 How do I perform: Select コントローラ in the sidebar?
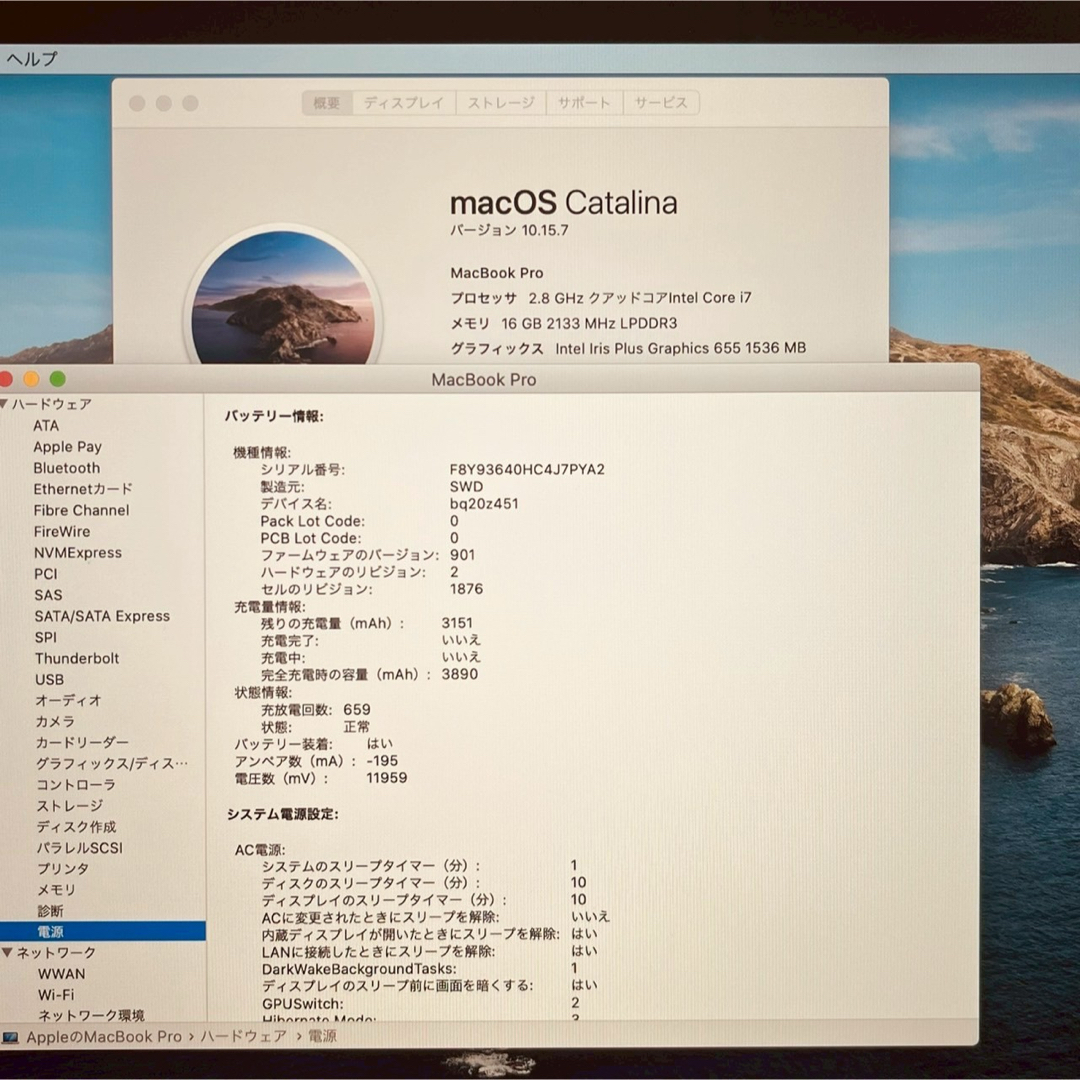(x=76, y=785)
